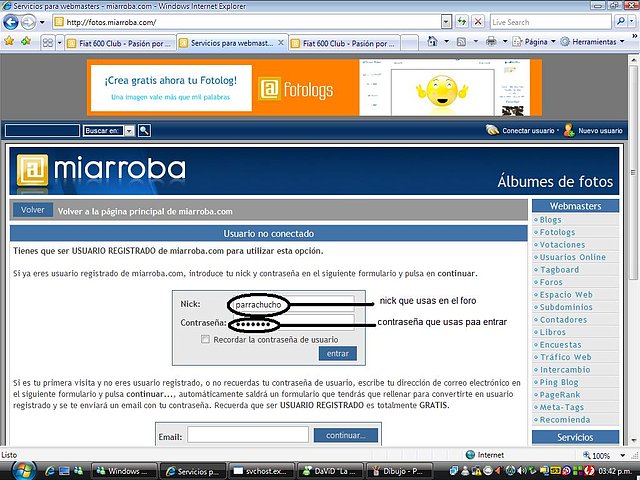Check Recordar la contraseña de usuario
The image size is (640, 480).
(x=205, y=339)
